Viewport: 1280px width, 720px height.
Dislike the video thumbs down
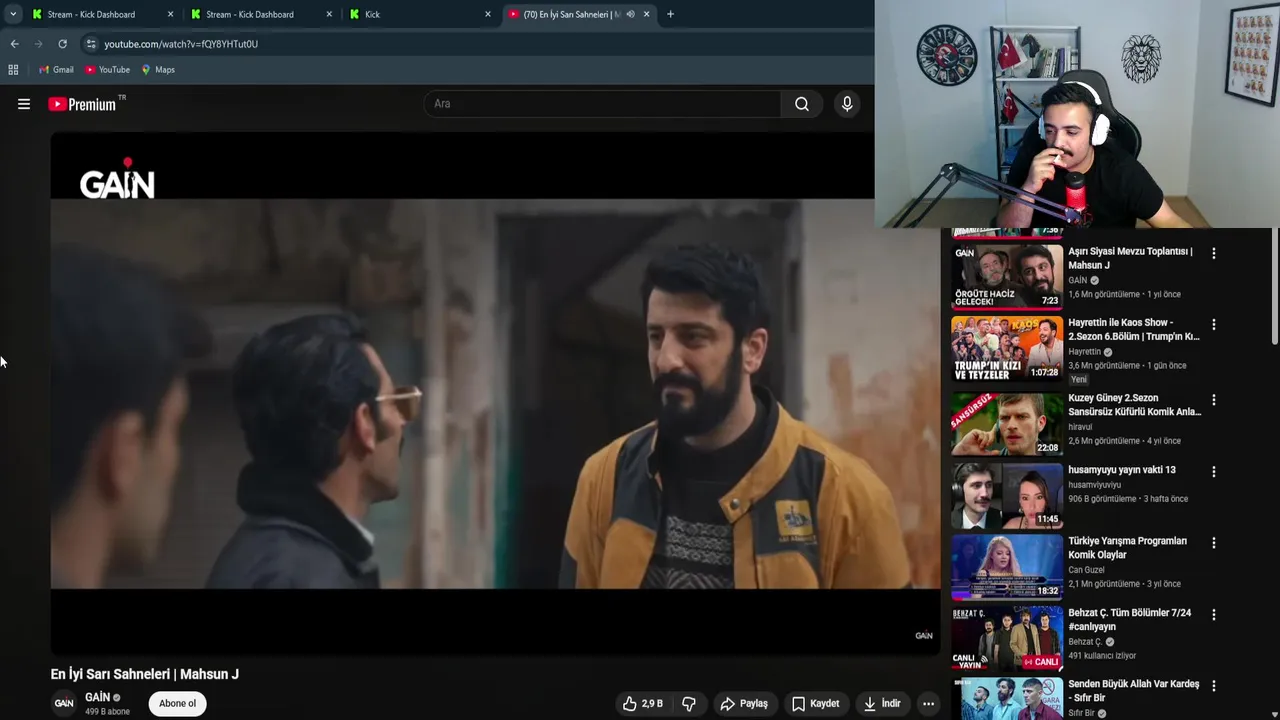[689, 704]
